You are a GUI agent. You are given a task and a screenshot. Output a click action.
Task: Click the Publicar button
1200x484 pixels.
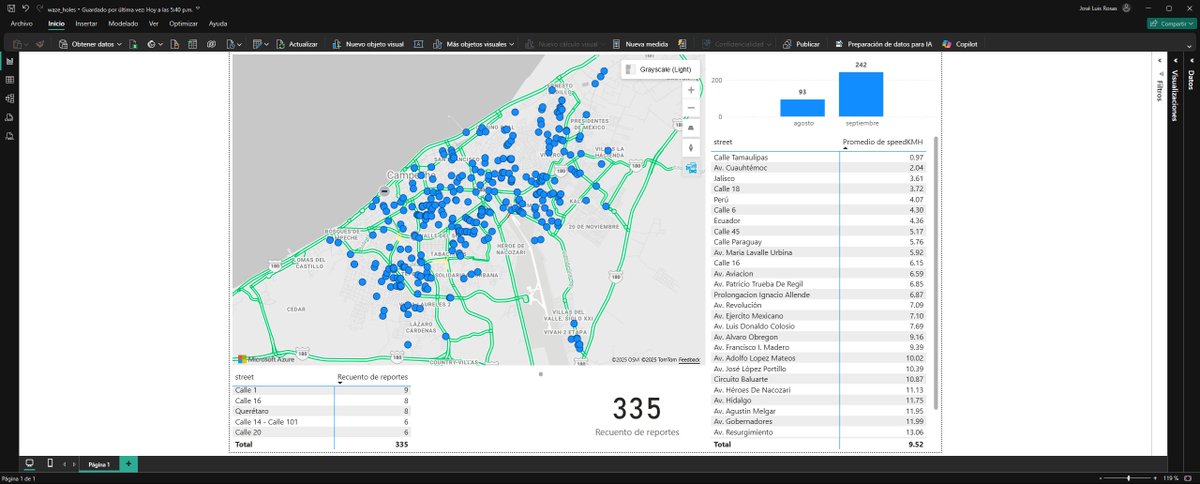click(801, 44)
